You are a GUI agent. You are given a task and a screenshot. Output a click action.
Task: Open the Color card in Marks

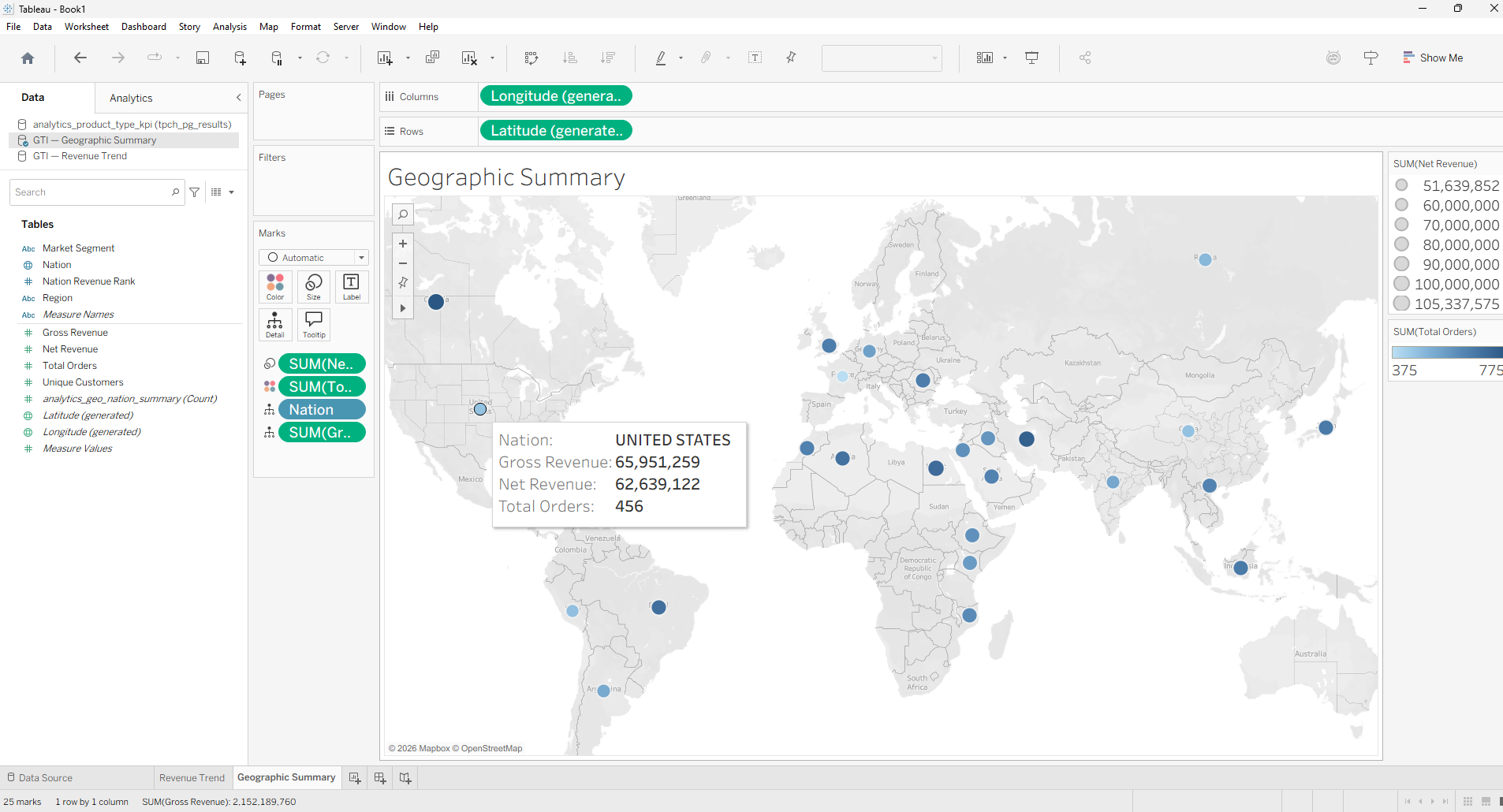tap(275, 286)
